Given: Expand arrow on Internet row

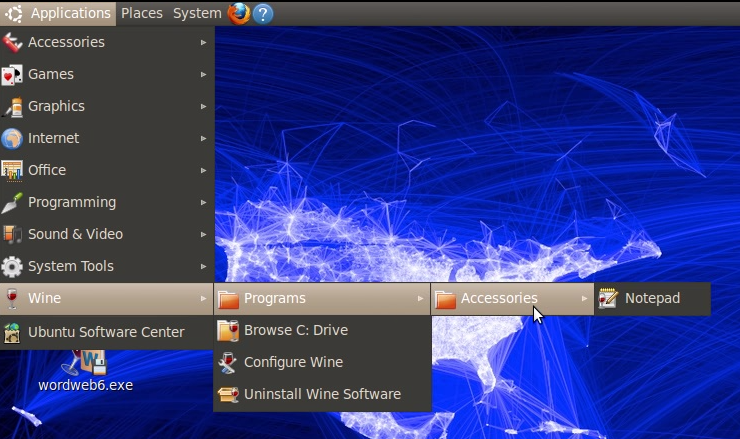Looking at the screenshot, I should (x=203, y=138).
